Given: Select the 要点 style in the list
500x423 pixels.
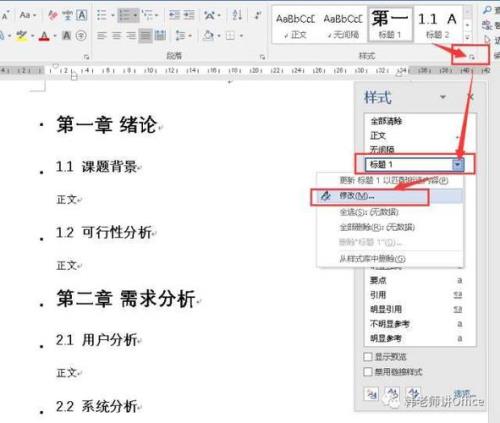Looking at the screenshot, I should [420, 280].
